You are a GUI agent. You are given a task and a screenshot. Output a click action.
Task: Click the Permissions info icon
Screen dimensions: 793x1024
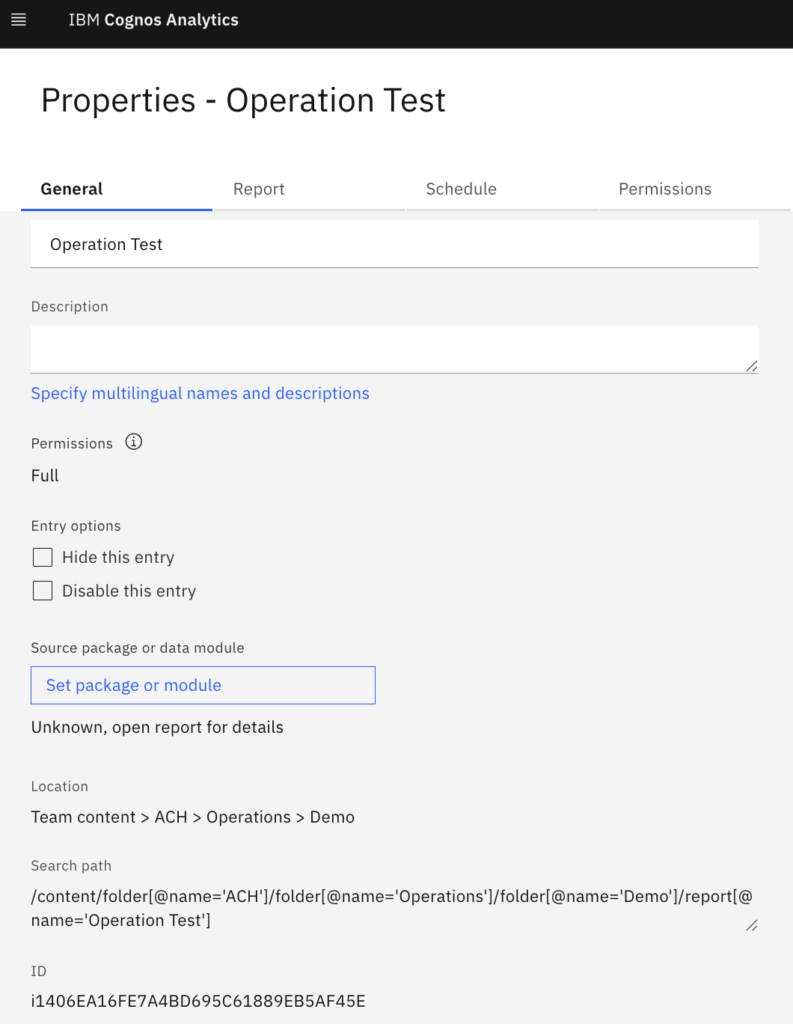134,442
